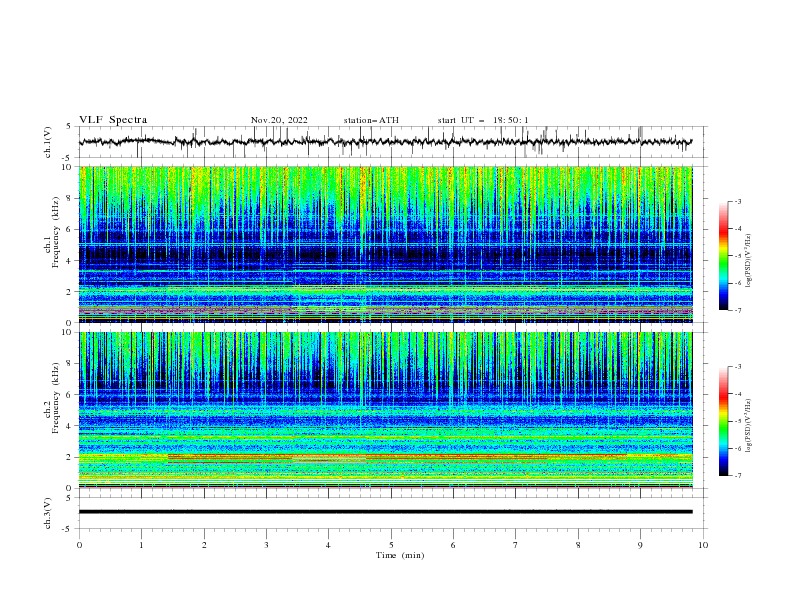Click time axis tick label "7"
This screenshot has width=792, height=612.
(516, 545)
